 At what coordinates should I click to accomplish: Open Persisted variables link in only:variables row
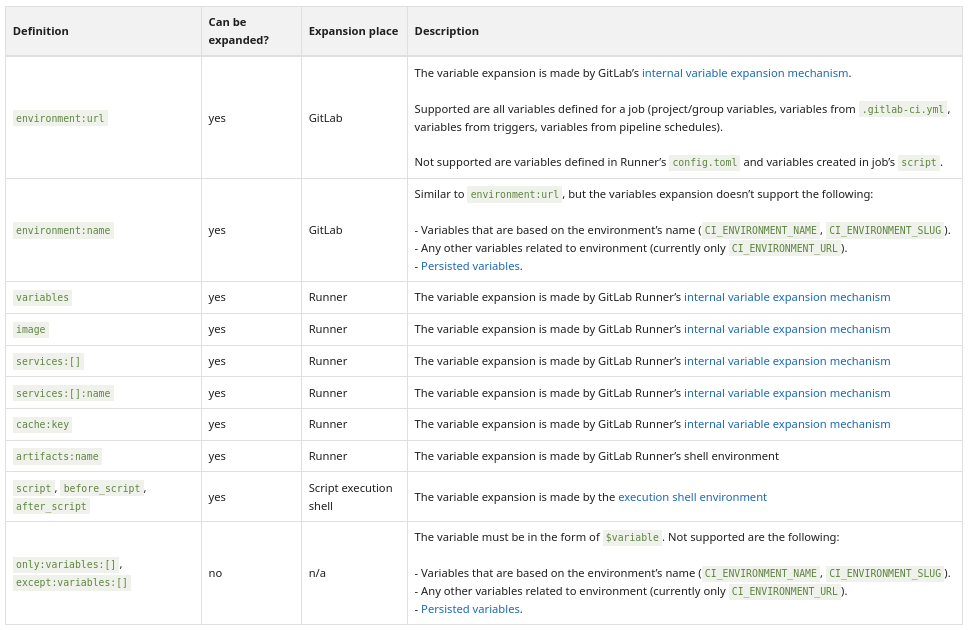coord(470,609)
